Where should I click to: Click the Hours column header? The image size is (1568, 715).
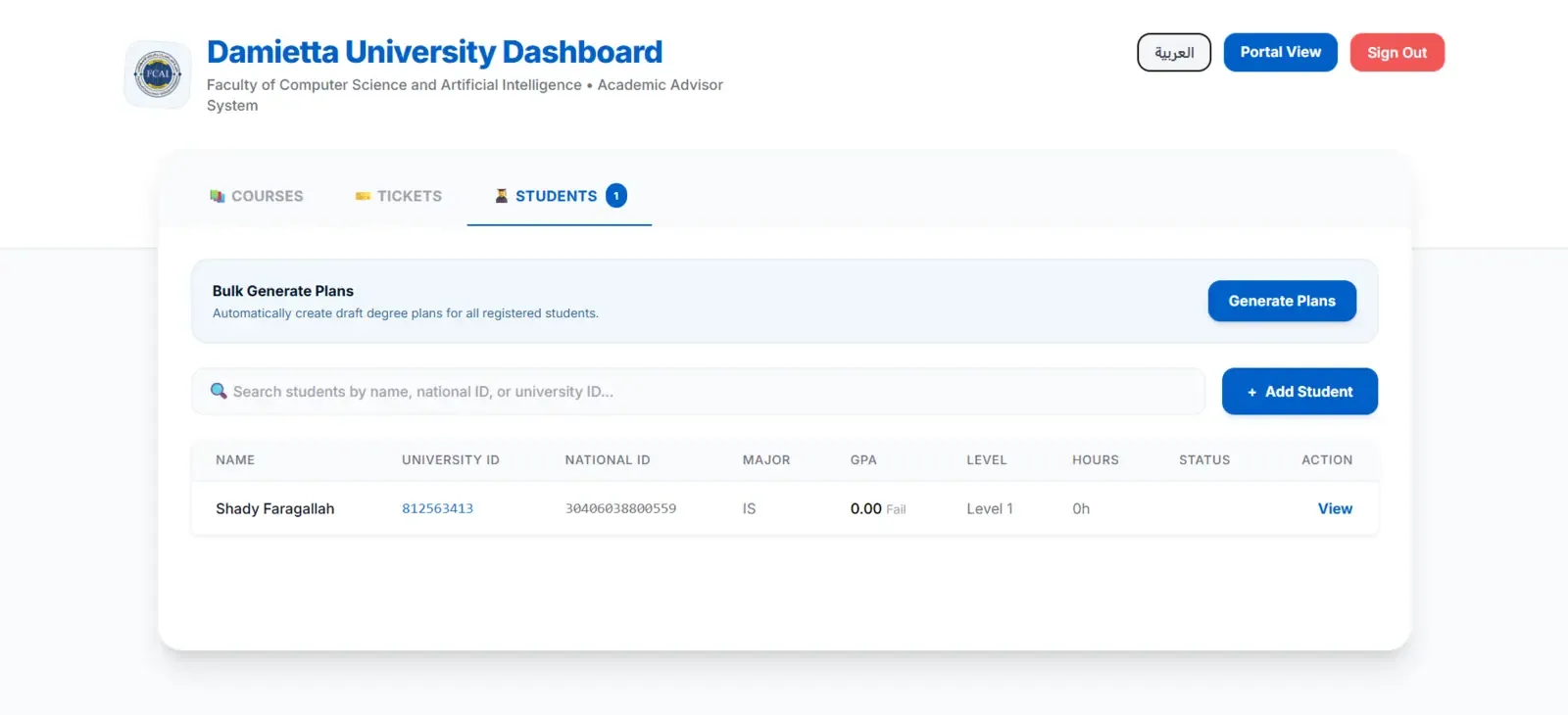1096,460
